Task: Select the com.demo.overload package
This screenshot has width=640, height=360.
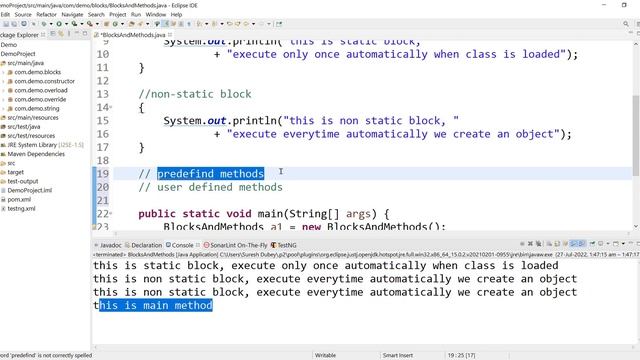Action: point(41,90)
